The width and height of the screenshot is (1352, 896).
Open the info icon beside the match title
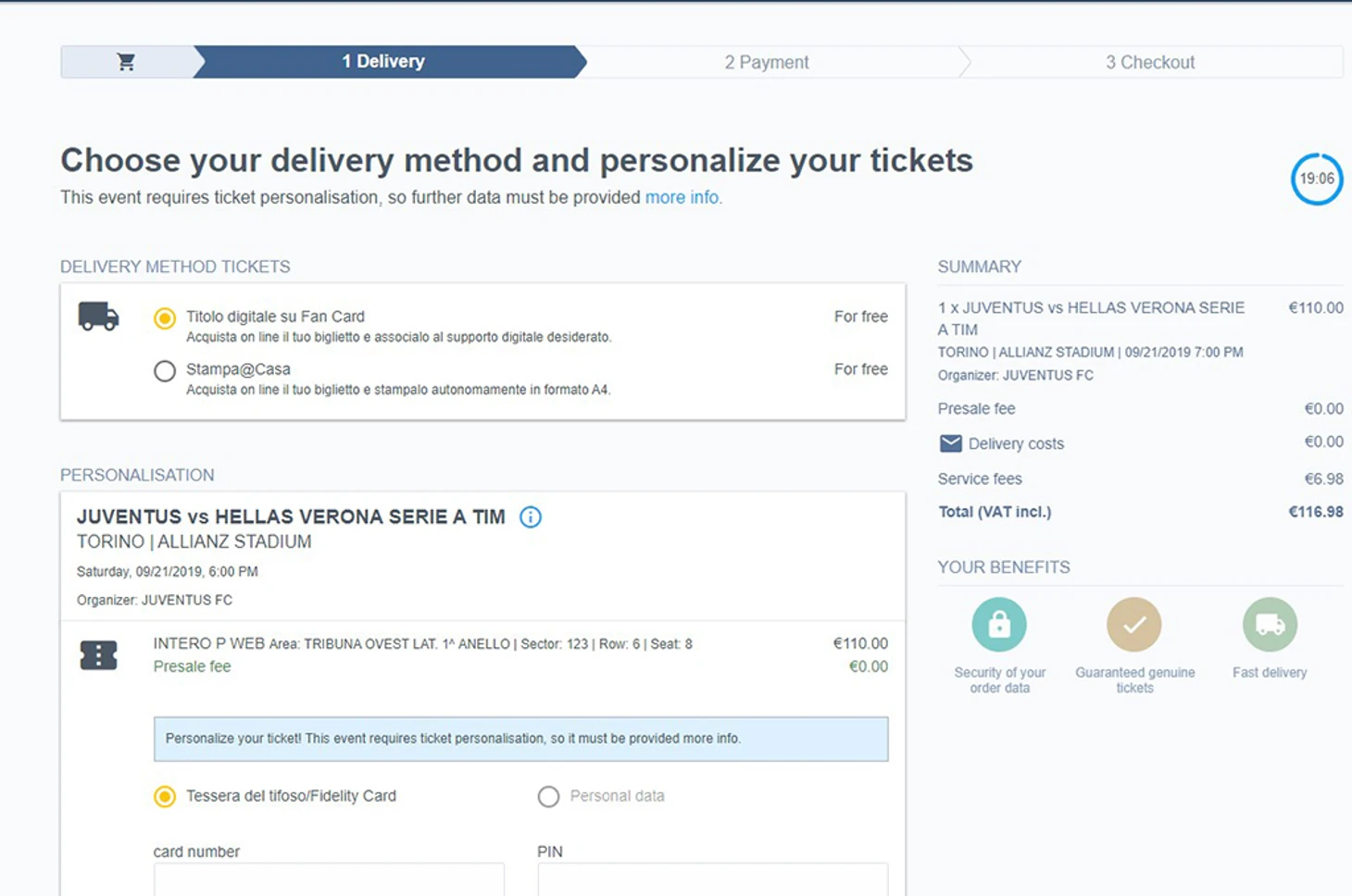[531, 517]
